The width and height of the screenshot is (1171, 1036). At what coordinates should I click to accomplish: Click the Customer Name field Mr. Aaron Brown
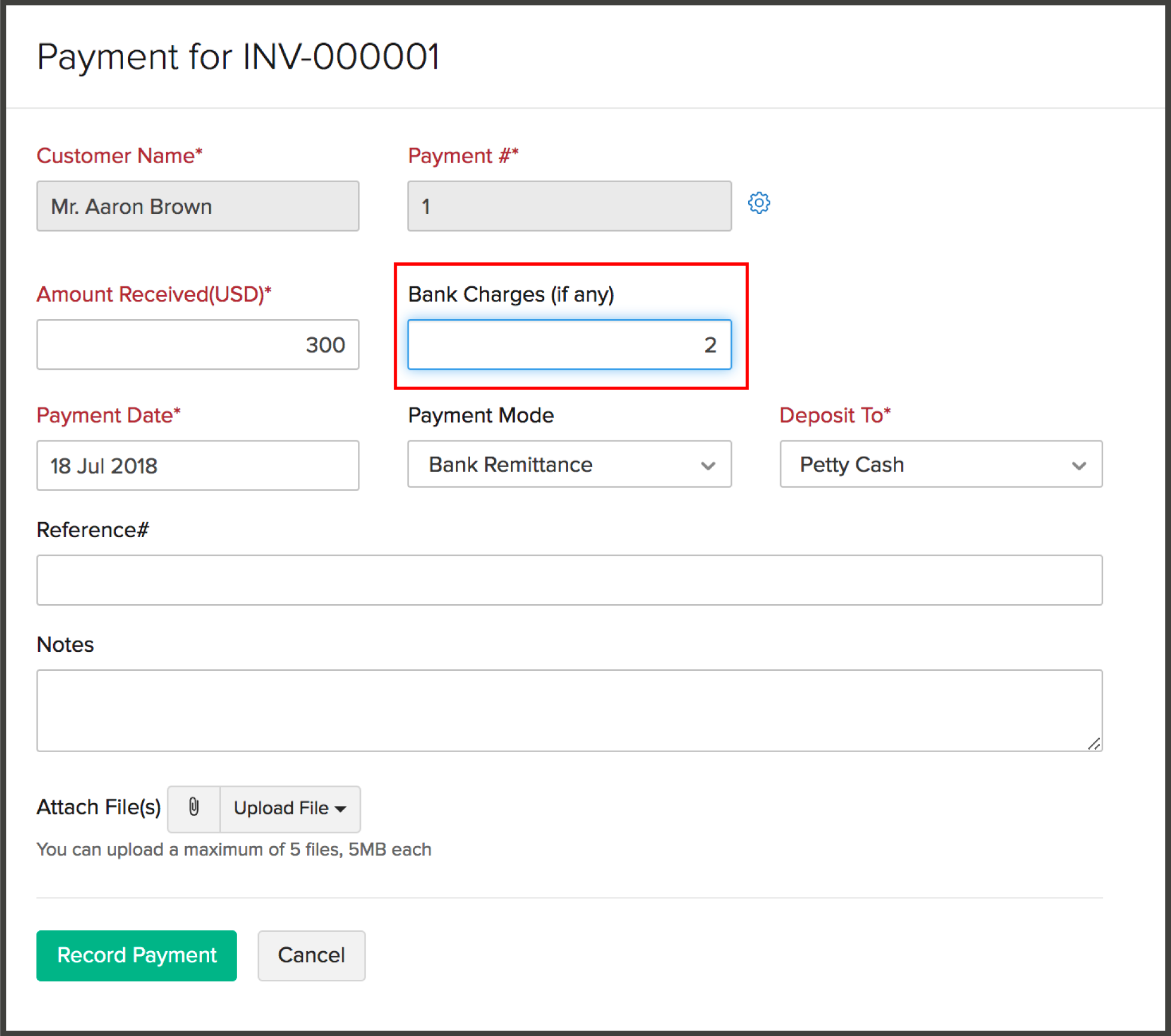[x=198, y=206]
